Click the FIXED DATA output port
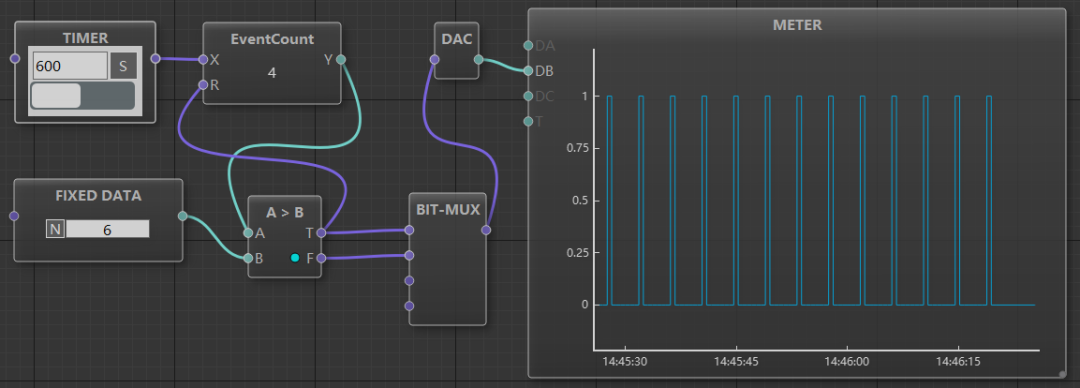The image size is (1080, 388). click(x=182, y=216)
